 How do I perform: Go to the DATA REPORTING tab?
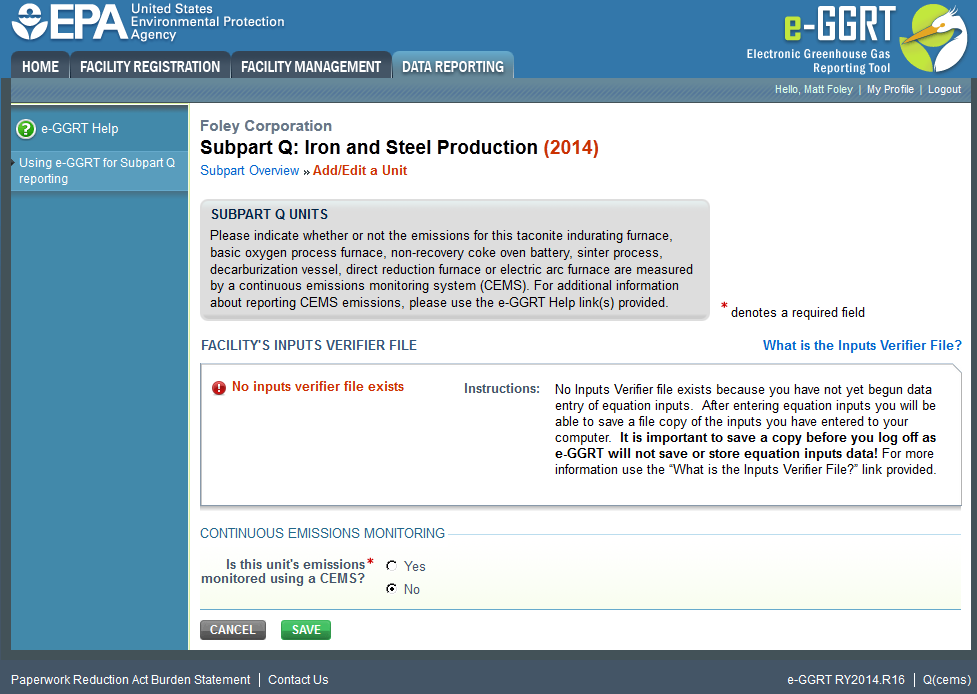point(453,66)
